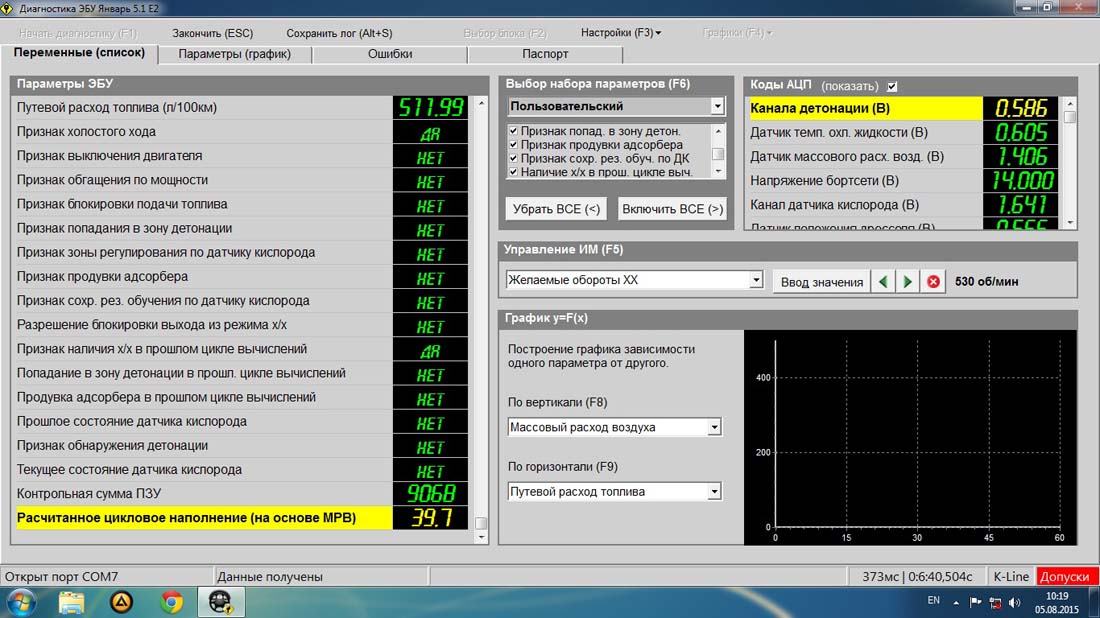Open Windows Explorer folder icon in taskbar

pyautogui.click(x=71, y=602)
